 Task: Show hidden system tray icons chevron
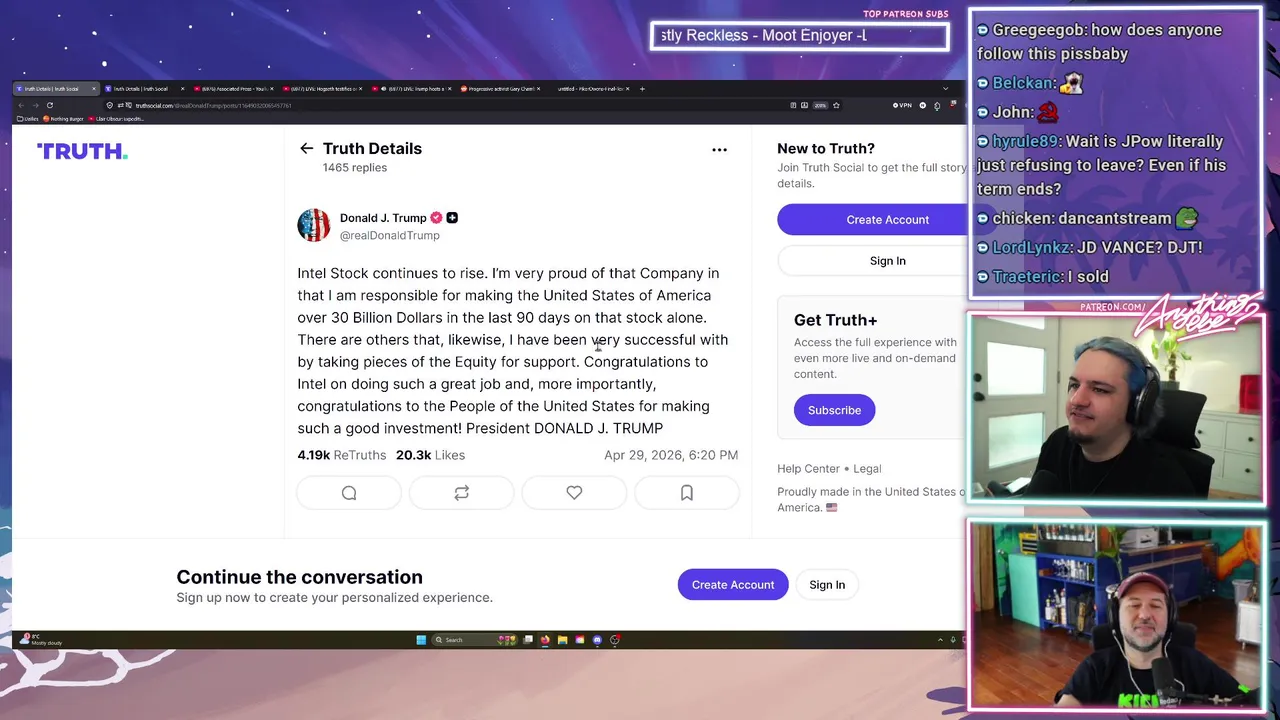click(940, 640)
